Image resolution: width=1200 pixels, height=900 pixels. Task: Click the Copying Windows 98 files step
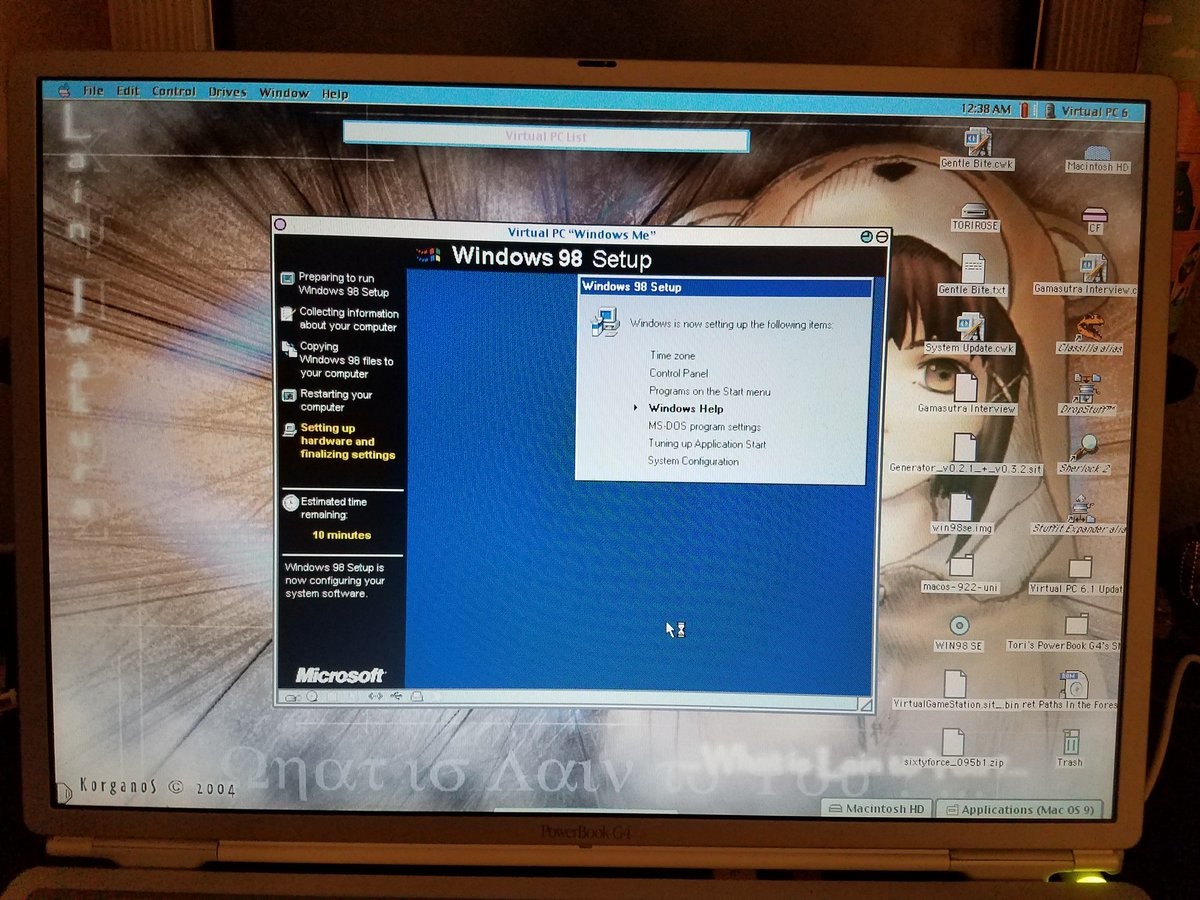(338, 360)
